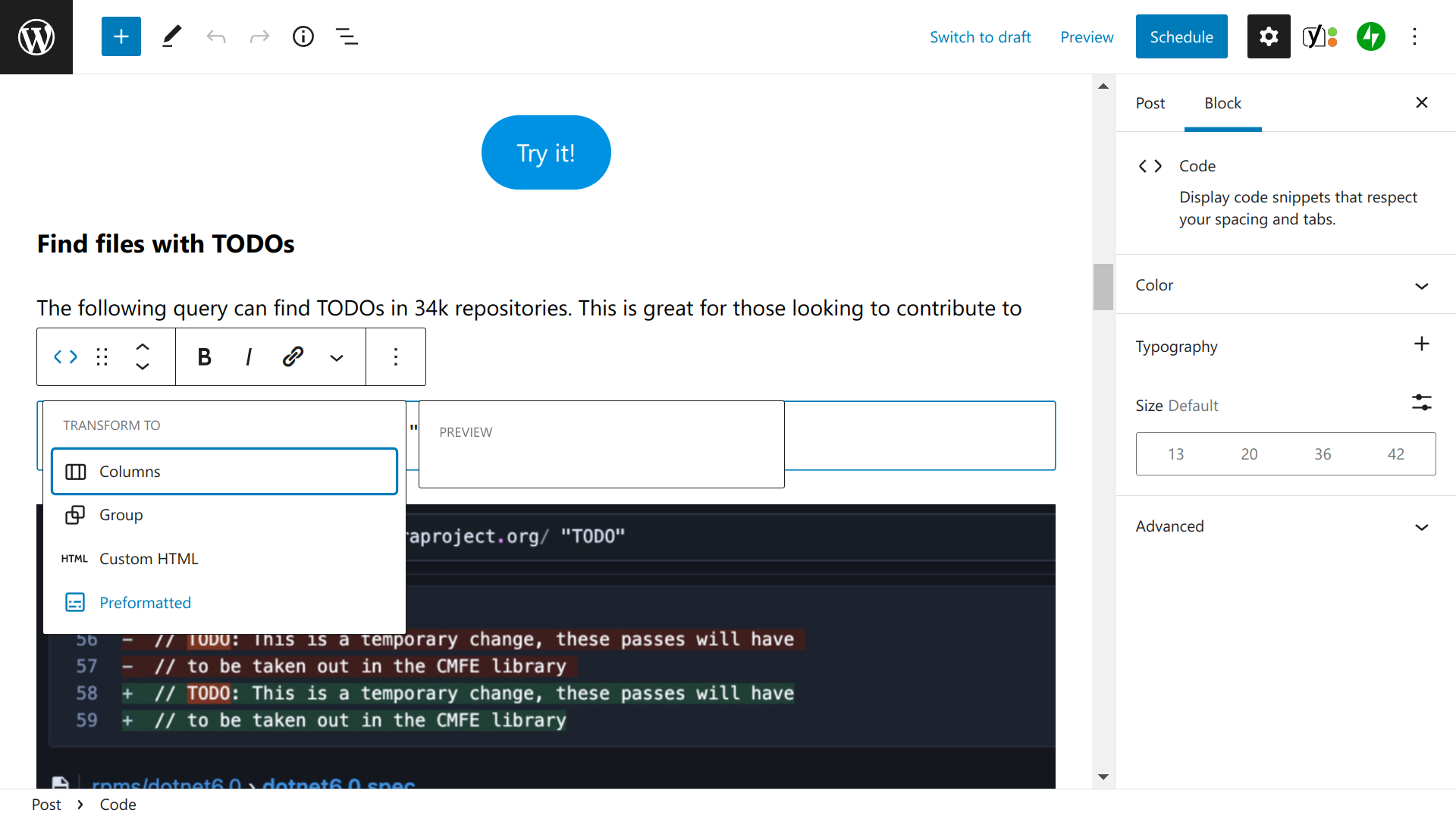Viewport: 1456px width, 819px height.
Task: Select font size 20
Action: click(1249, 454)
